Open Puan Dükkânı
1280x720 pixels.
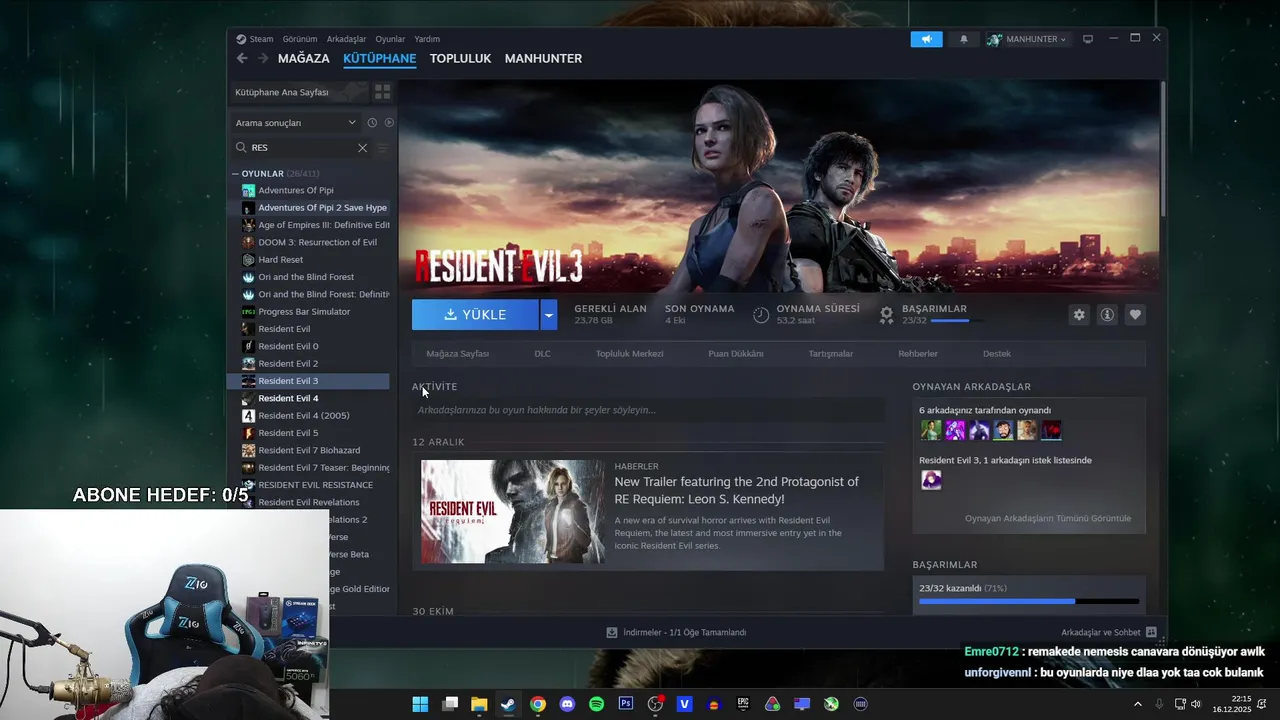tap(736, 354)
